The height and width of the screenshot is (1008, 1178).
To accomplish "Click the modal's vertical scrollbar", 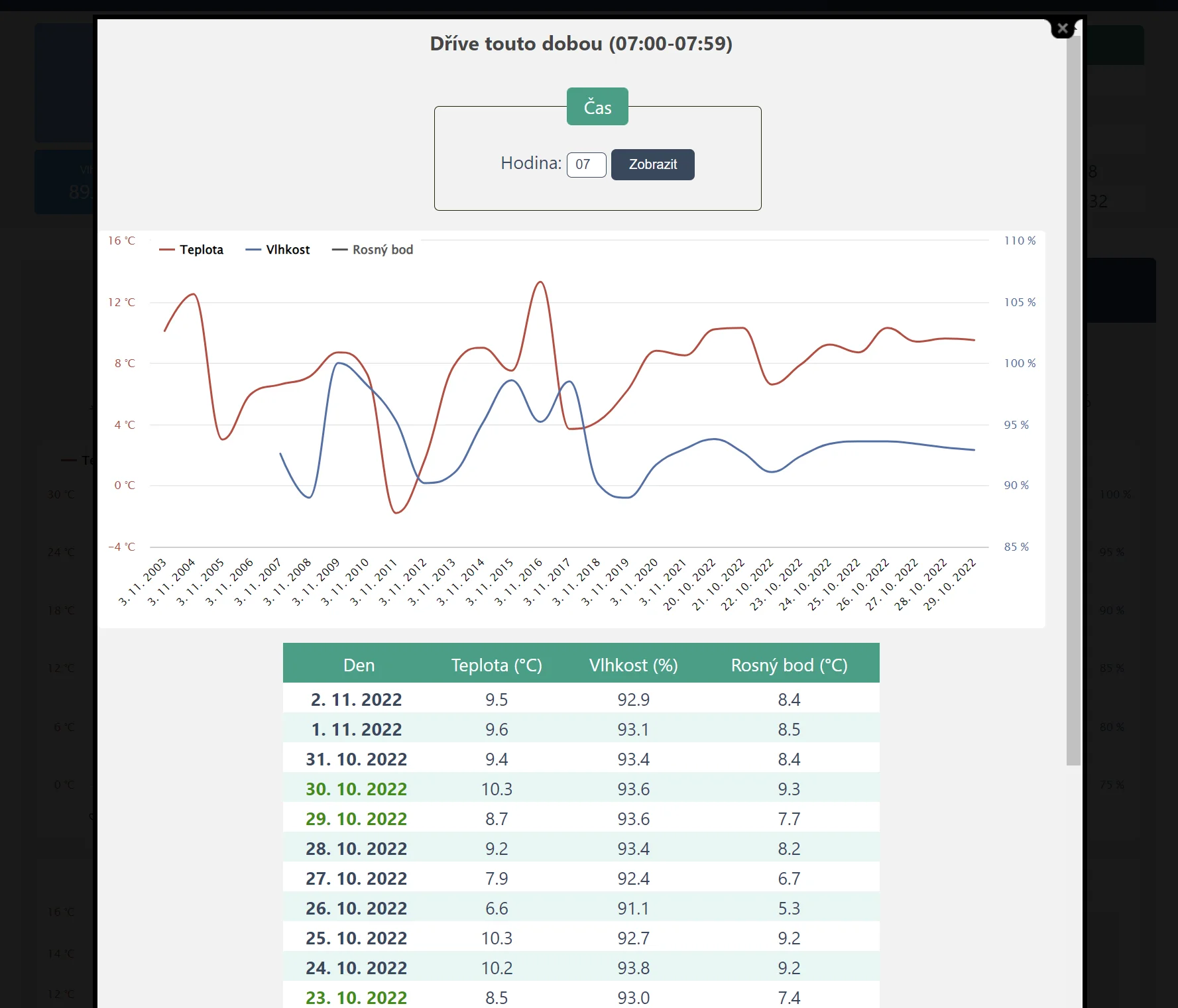I will pyautogui.click(x=1073, y=398).
